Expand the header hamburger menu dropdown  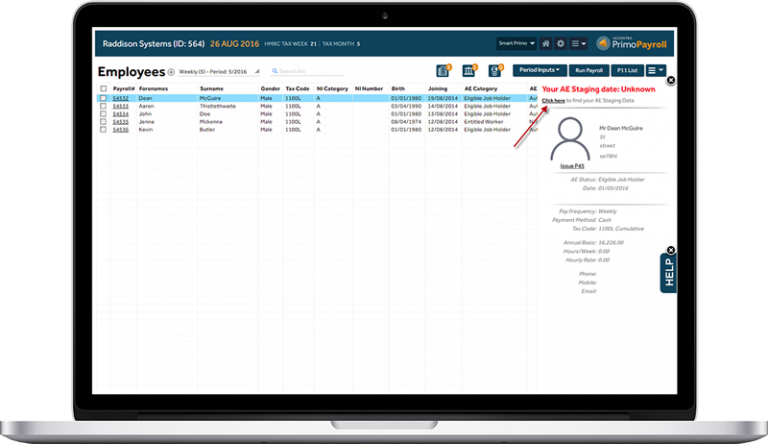coord(578,44)
